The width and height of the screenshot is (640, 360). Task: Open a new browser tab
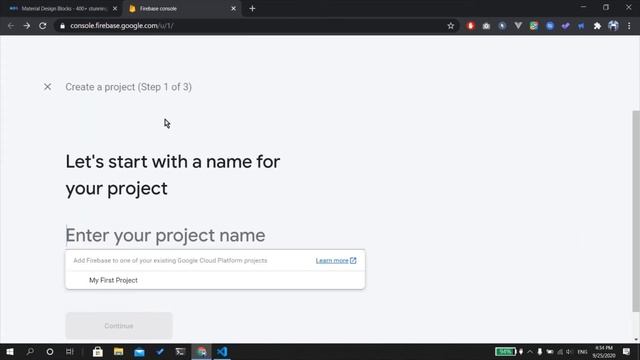(252, 9)
